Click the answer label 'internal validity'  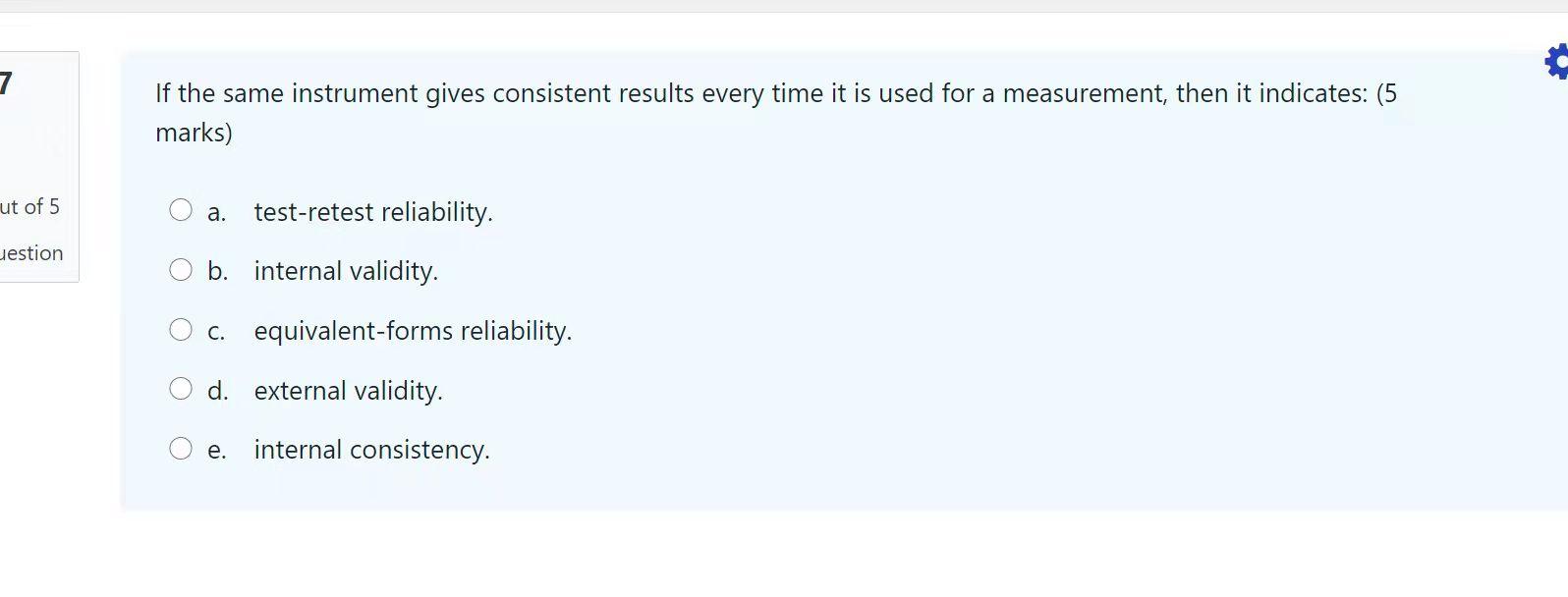click(x=346, y=271)
